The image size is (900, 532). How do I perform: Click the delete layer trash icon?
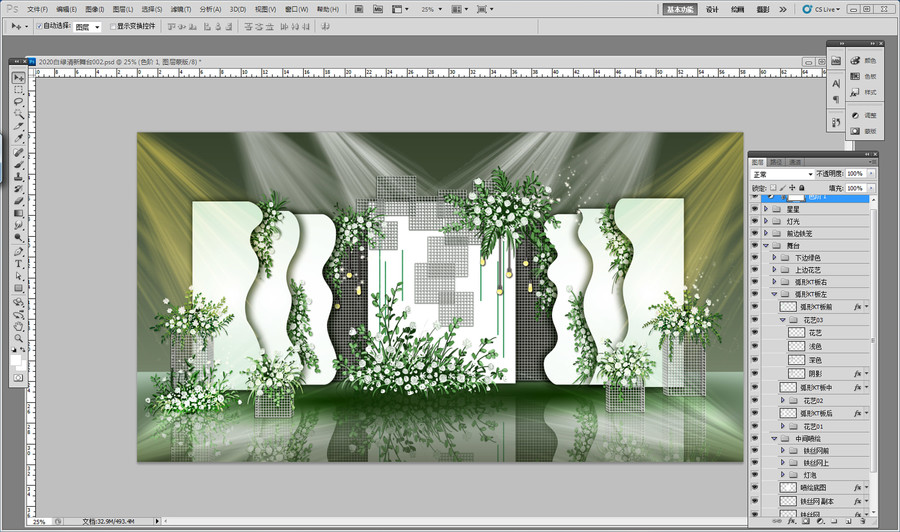click(x=862, y=521)
